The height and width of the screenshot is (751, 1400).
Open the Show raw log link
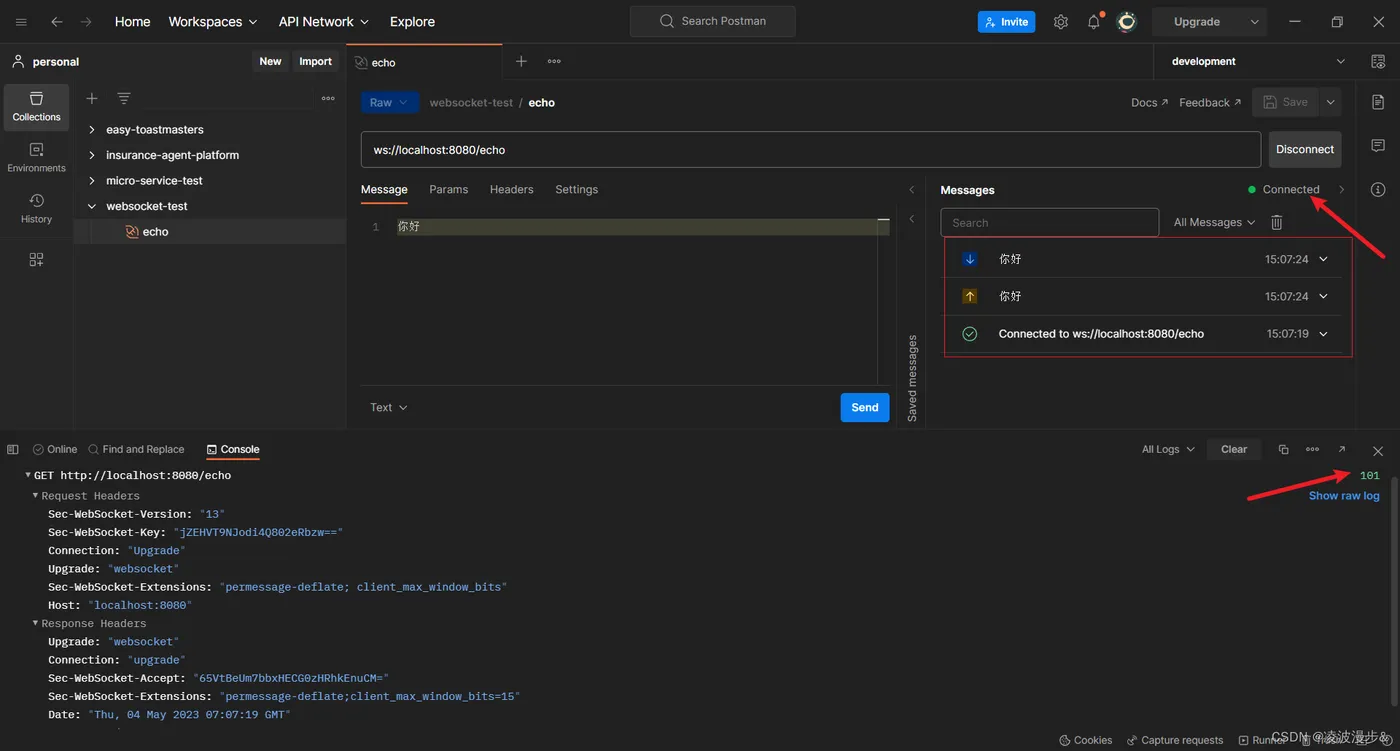click(x=1344, y=496)
